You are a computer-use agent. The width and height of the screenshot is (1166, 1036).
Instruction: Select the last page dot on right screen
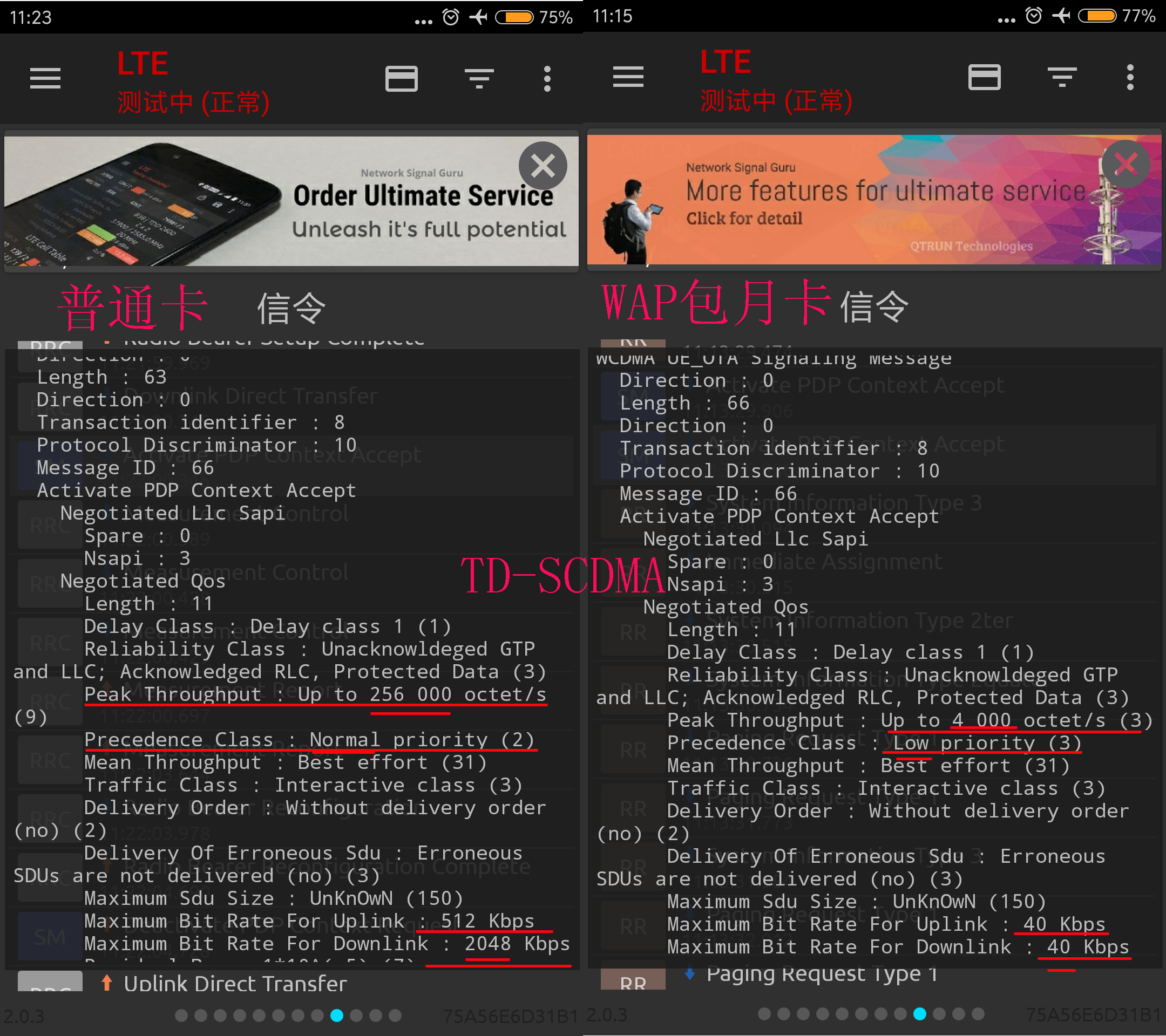pyautogui.click(x=978, y=1014)
